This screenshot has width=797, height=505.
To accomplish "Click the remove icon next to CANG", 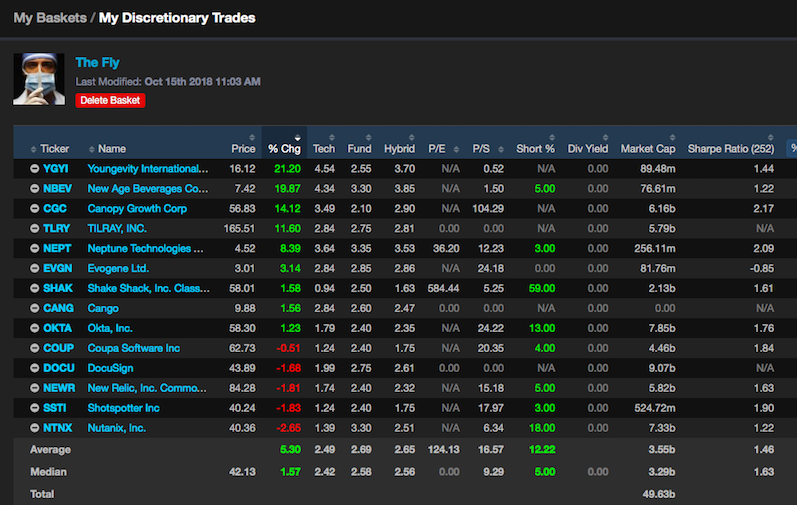I will point(35,308).
